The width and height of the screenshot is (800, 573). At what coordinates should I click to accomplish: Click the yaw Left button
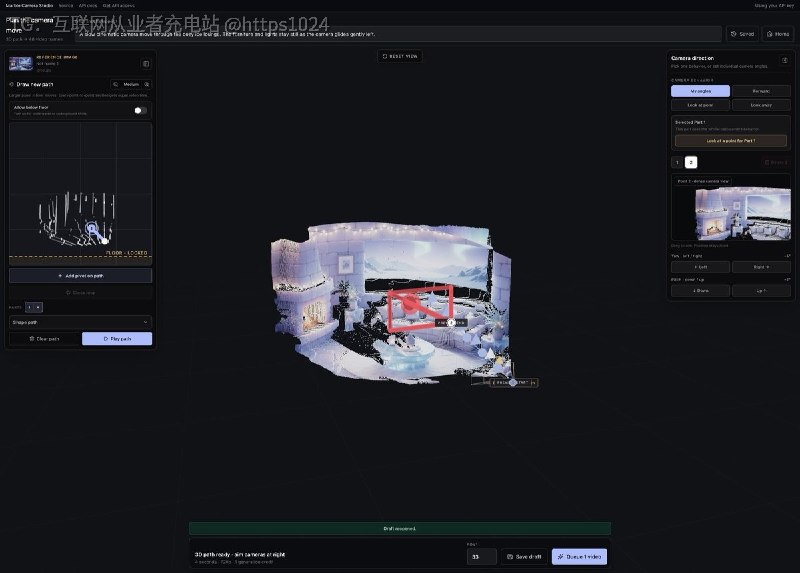pos(700,267)
